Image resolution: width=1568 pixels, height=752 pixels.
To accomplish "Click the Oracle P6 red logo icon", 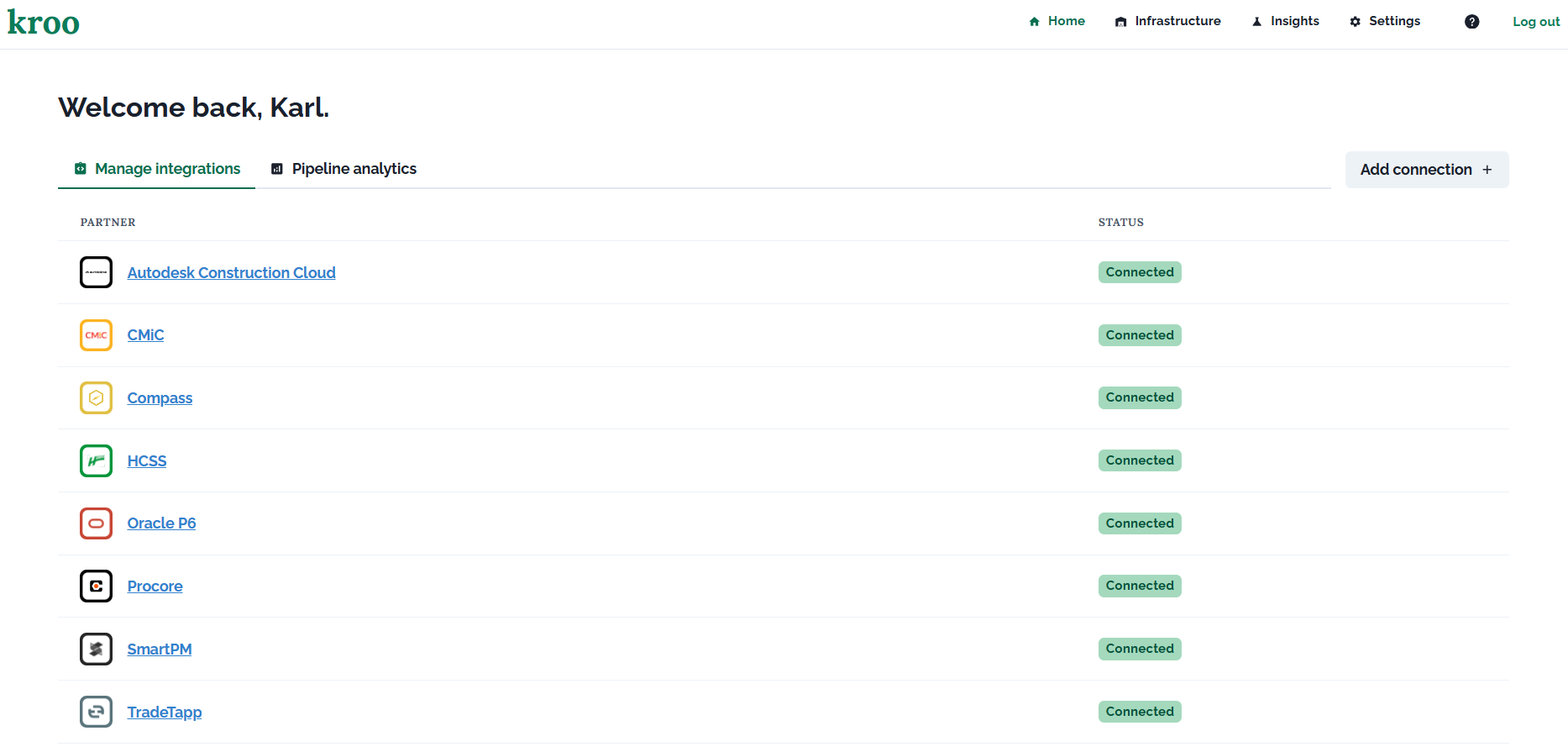I will 96,523.
